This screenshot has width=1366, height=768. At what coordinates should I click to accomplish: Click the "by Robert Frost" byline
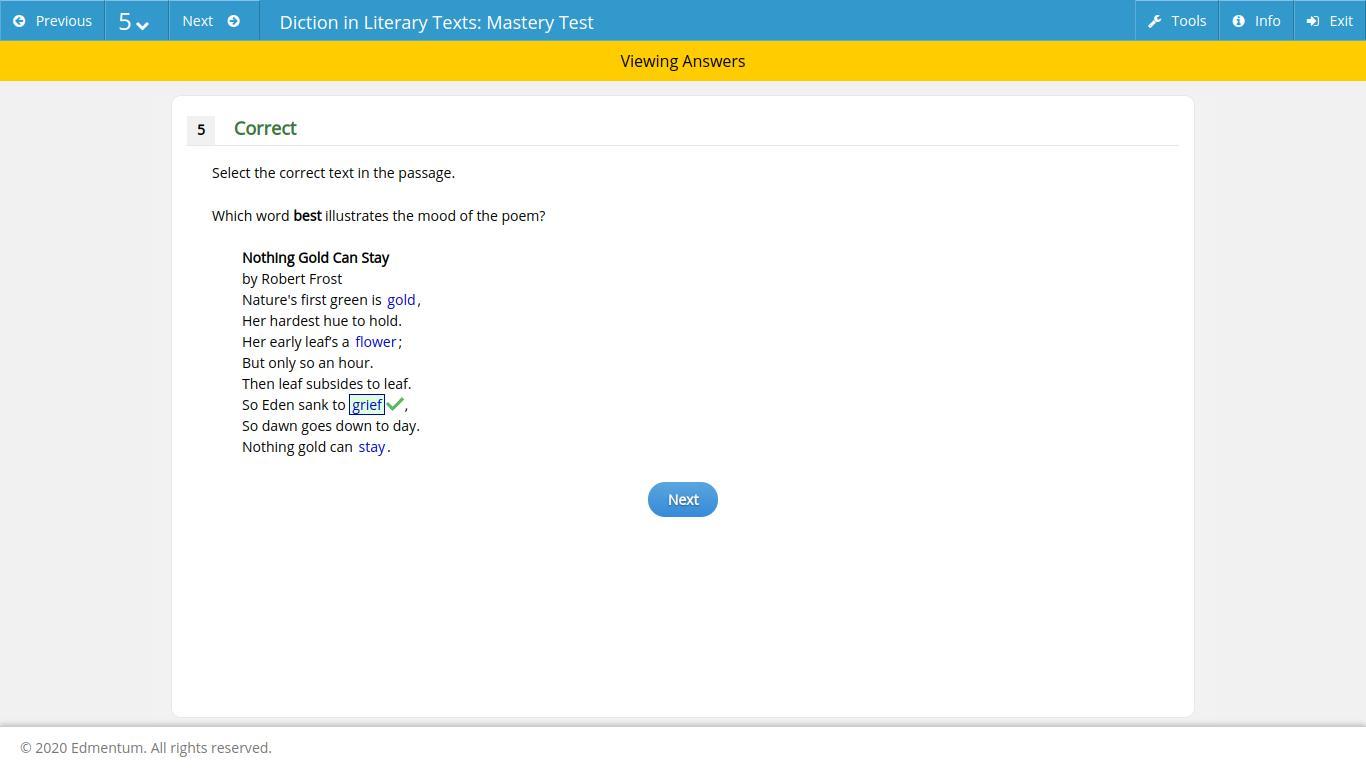click(292, 279)
